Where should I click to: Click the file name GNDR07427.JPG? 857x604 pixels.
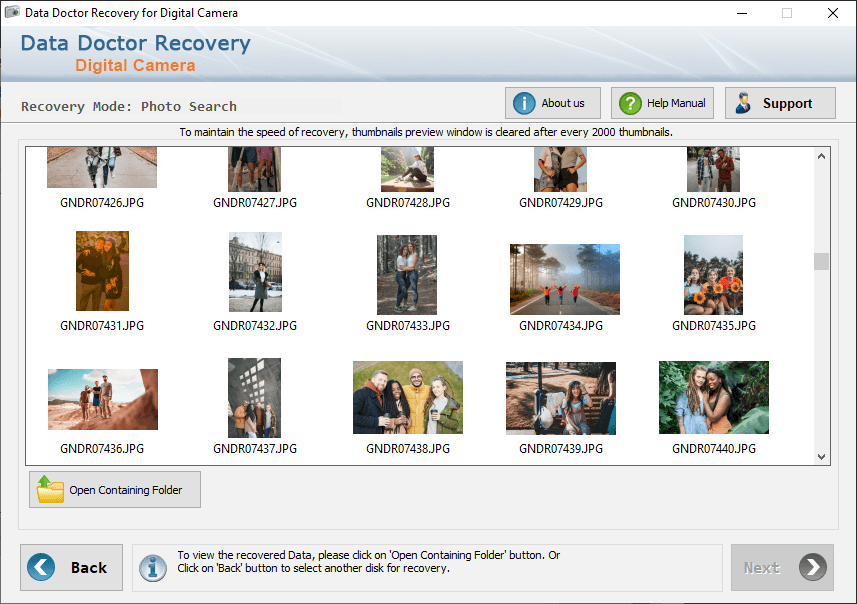(255, 203)
